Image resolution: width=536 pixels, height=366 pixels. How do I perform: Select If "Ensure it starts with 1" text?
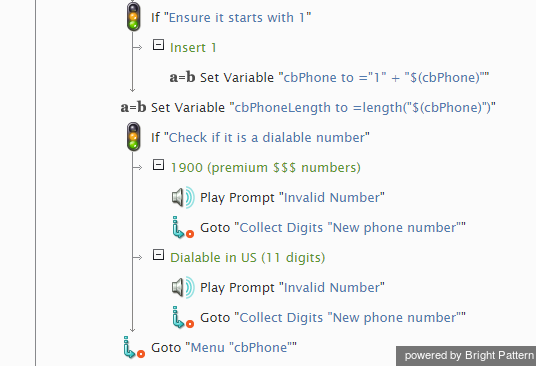pos(231,17)
